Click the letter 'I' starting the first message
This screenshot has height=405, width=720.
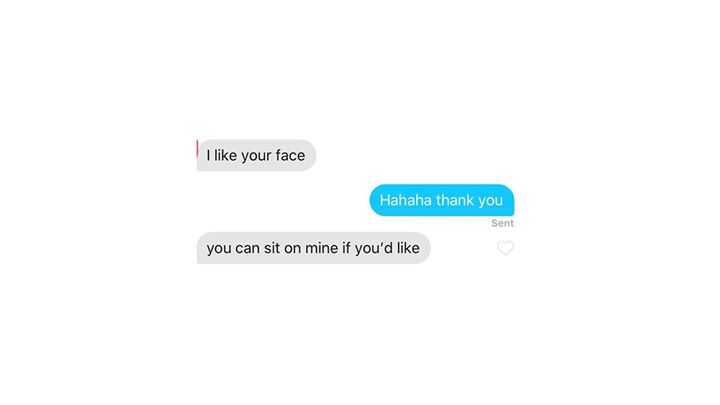(208, 155)
